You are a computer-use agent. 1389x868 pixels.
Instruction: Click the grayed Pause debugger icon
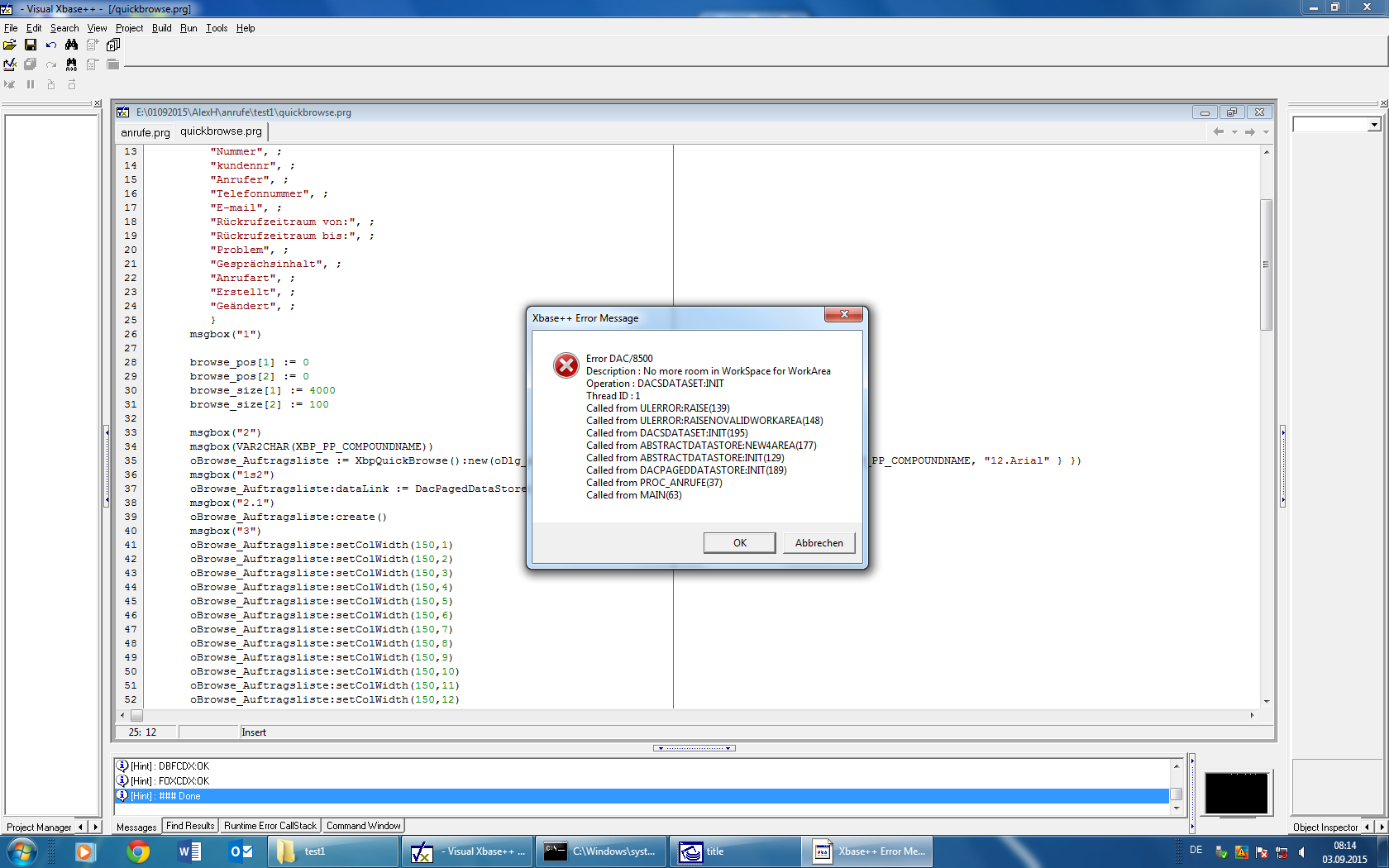tap(31, 83)
